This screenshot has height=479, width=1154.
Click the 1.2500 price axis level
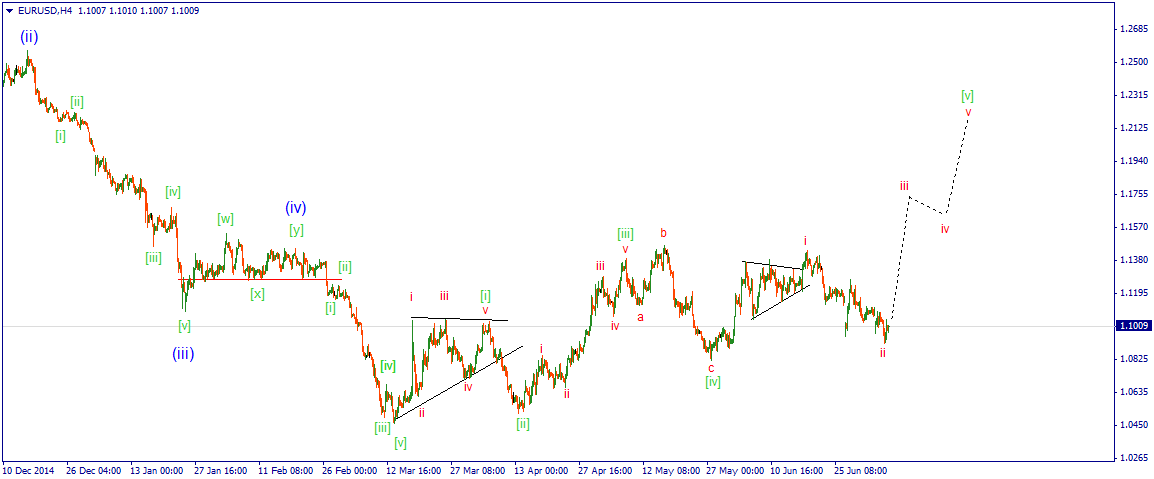(1132, 63)
